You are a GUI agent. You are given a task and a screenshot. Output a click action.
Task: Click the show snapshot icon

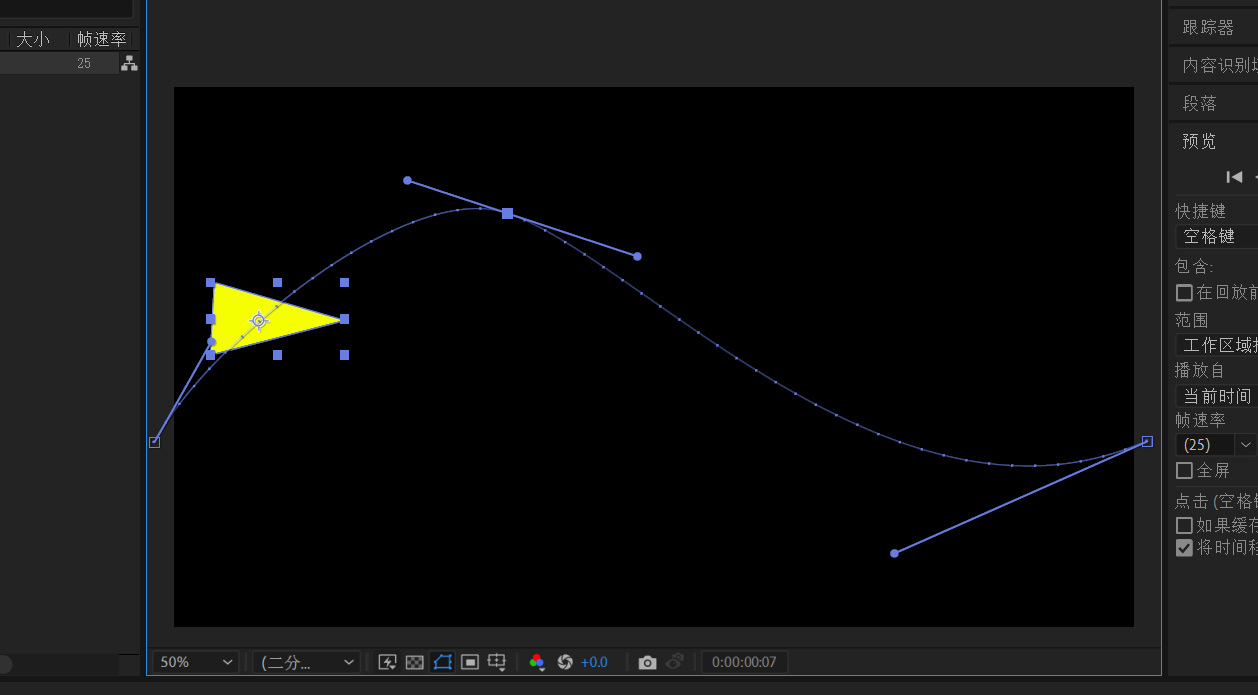675,662
